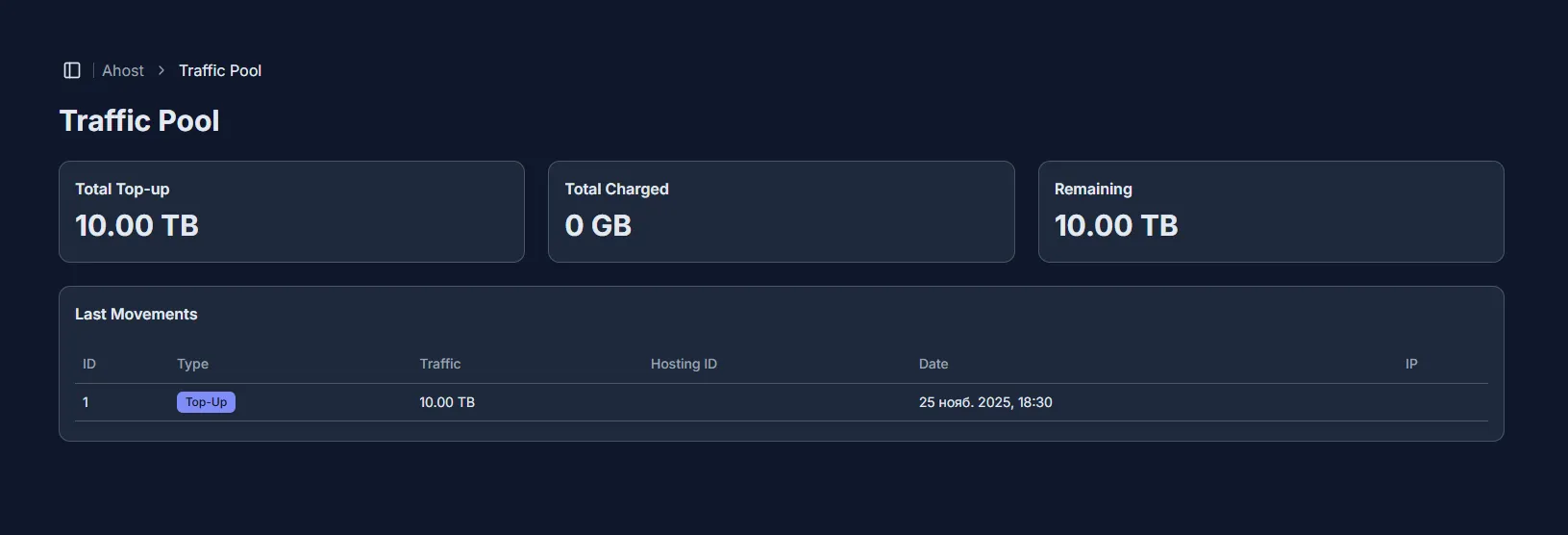Click the Traffic Pool breadcrumb item
The width and height of the screenshot is (1568, 535).
tap(220, 70)
